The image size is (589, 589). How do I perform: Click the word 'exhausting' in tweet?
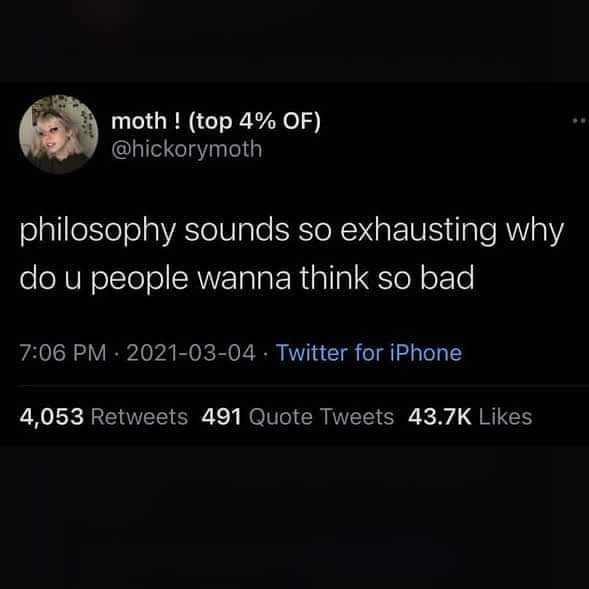418,232
